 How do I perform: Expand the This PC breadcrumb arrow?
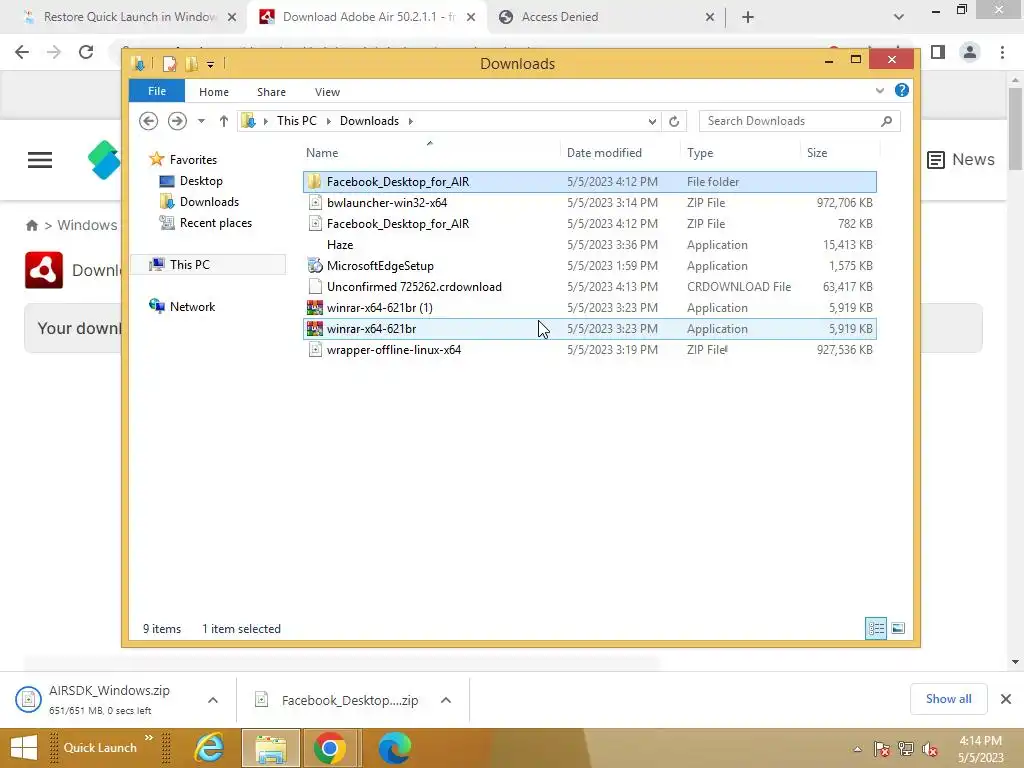point(328,121)
